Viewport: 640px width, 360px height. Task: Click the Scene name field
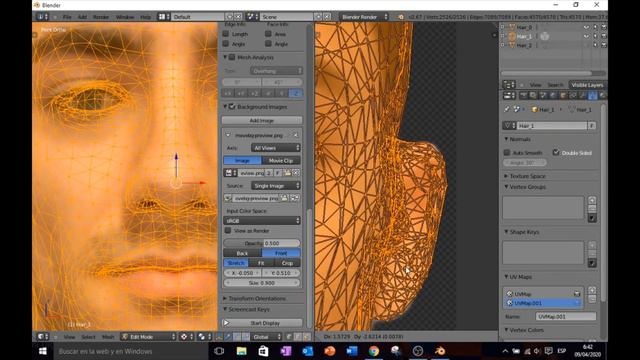tap(286, 17)
